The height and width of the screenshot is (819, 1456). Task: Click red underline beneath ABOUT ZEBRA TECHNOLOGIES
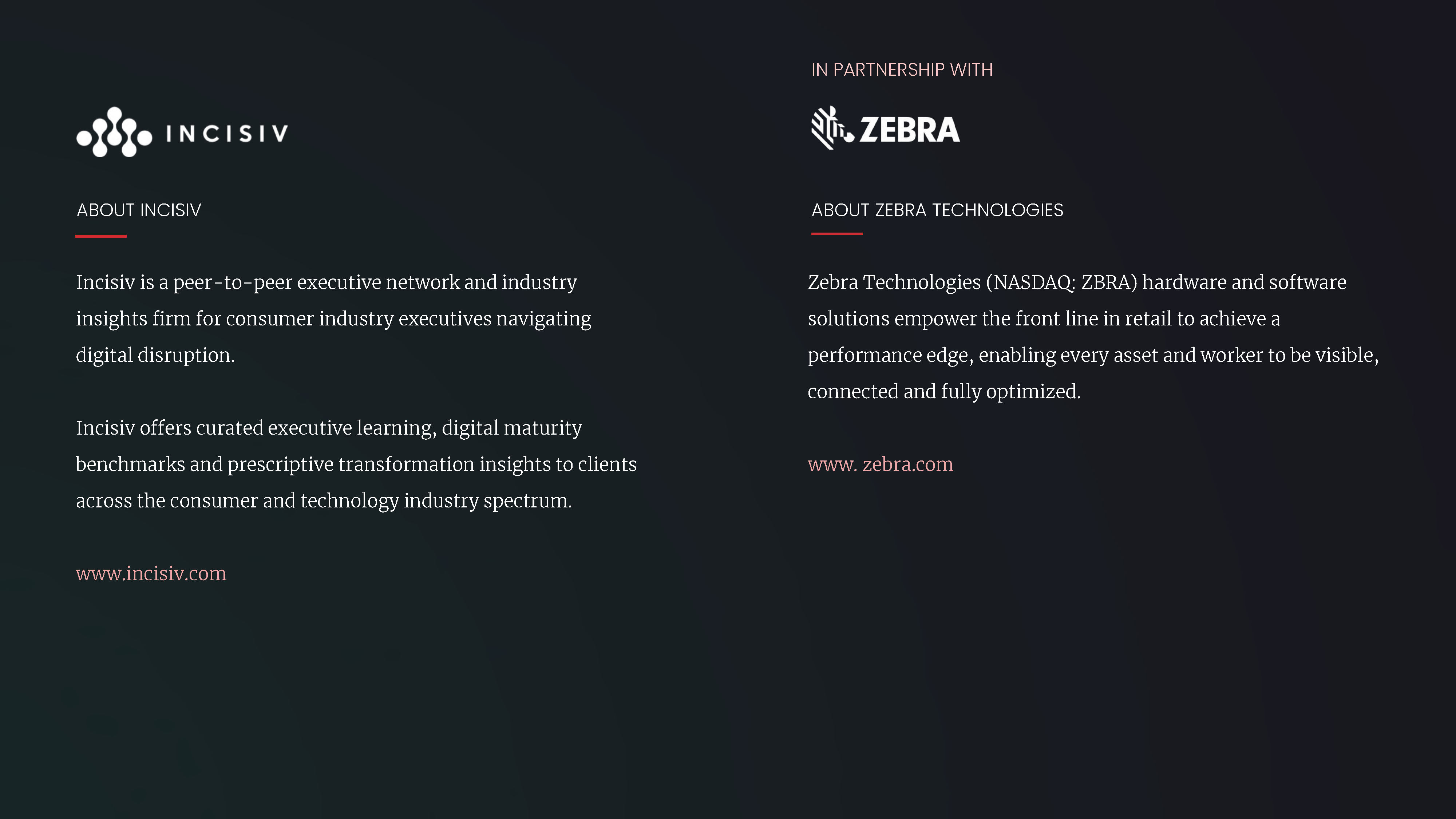(837, 233)
